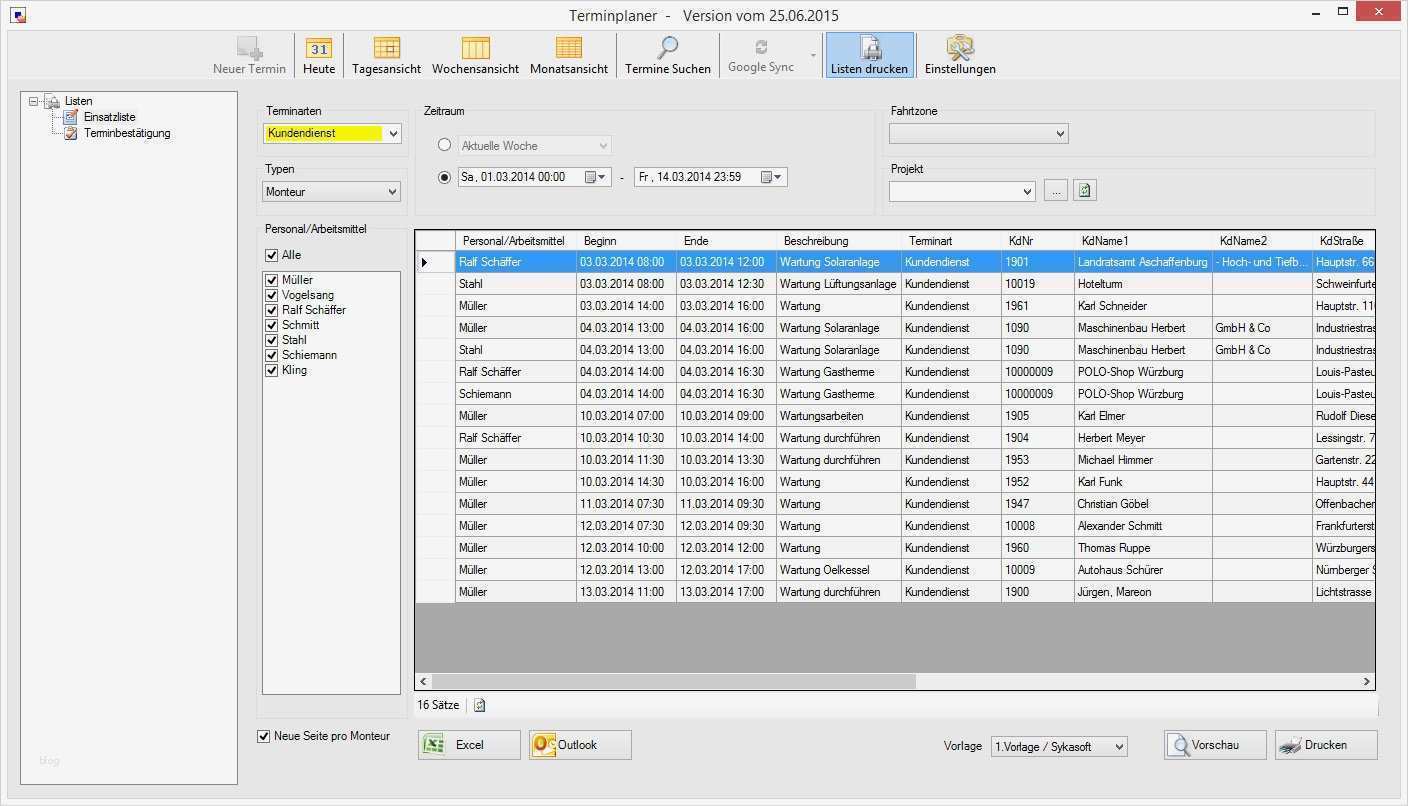The width and height of the screenshot is (1408, 806).
Task: Click the KdNr column header
Action: point(1038,241)
